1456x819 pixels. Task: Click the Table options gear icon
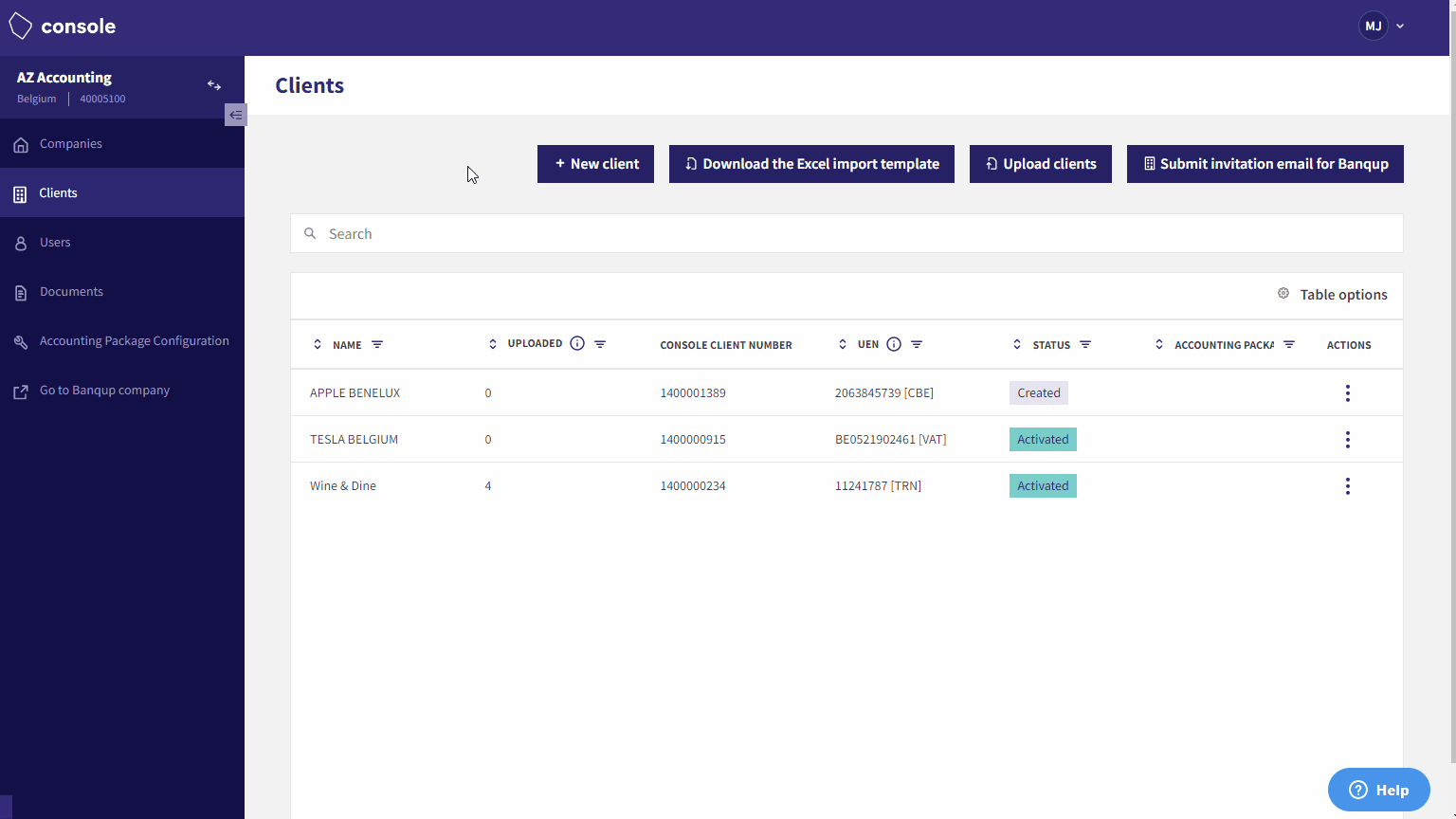[1283, 294]
